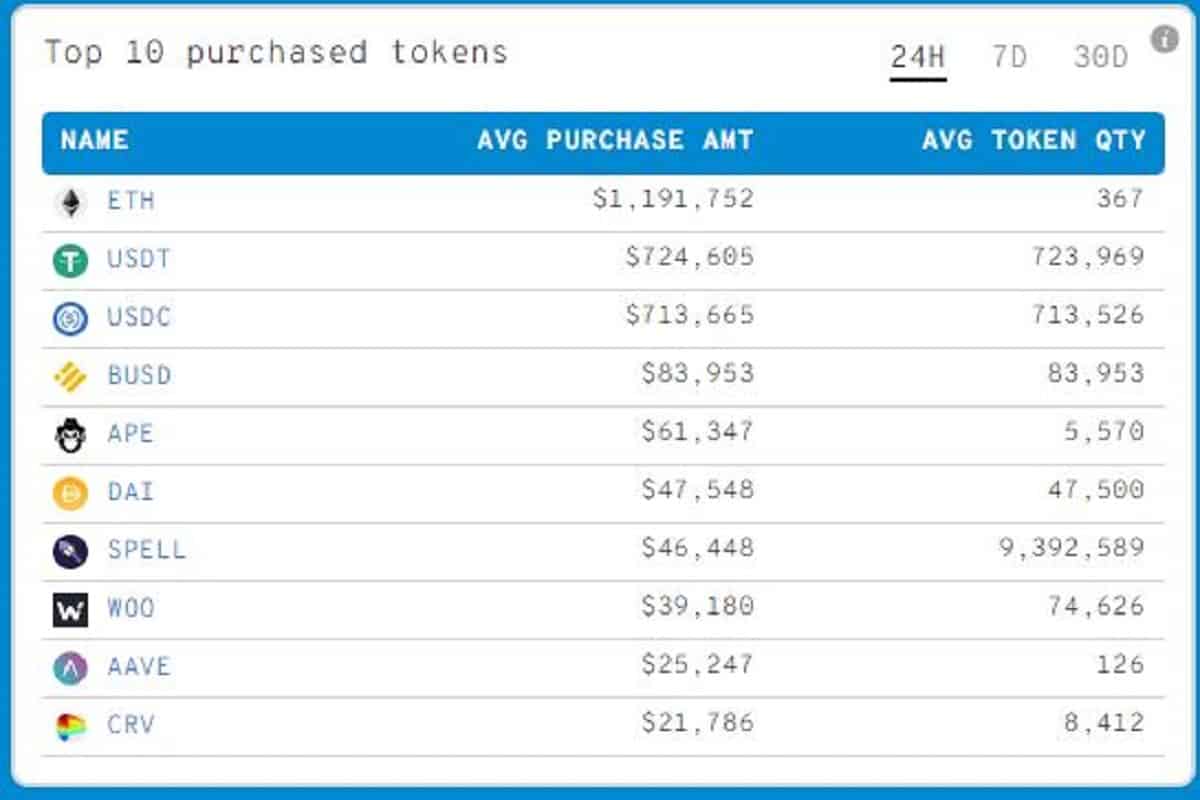Click the dark SPELL token icon
Image resolution: width=1200 pixels, height=800 pixels.
click(x=70, y=551)
